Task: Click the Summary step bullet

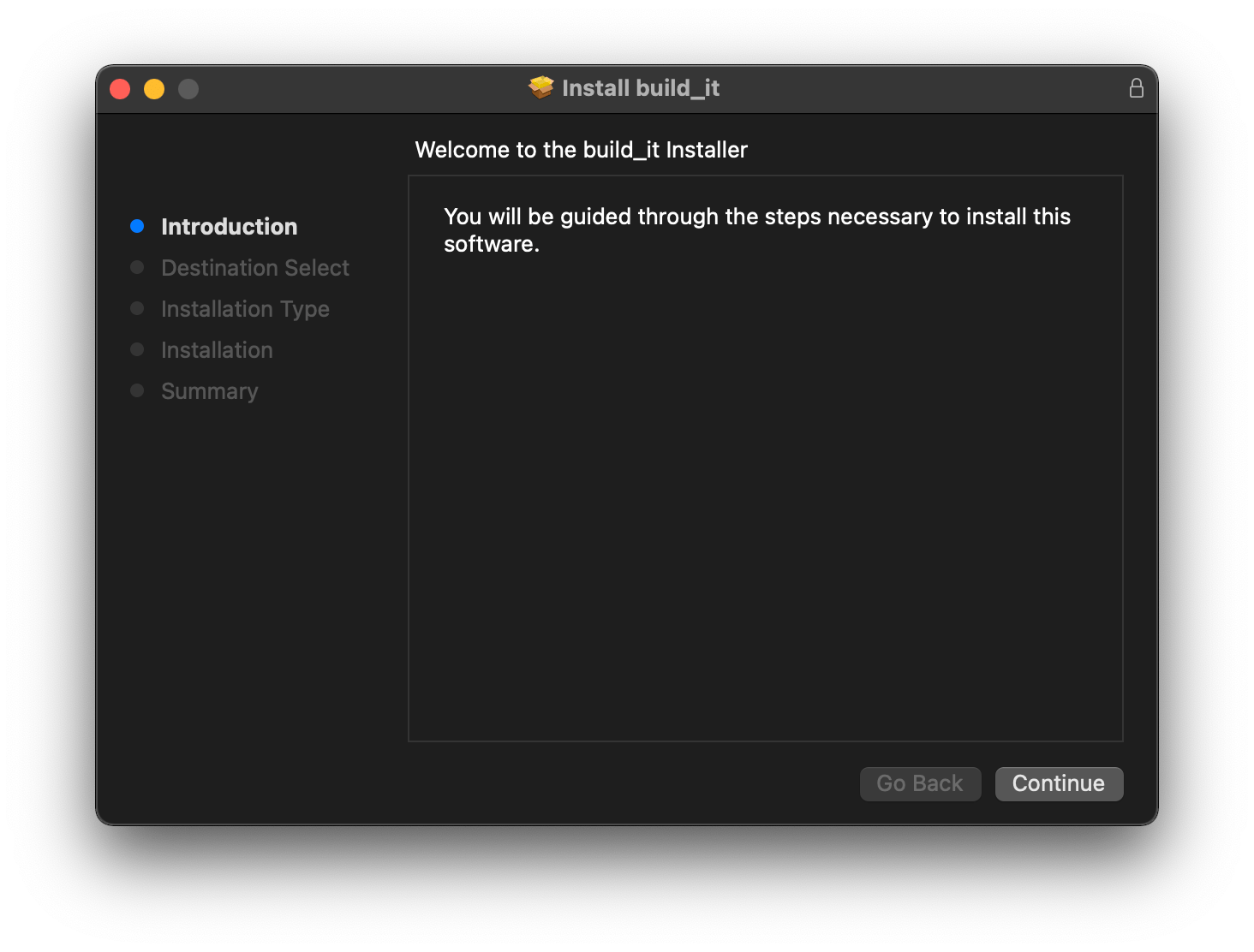Action: click(137, 390)
